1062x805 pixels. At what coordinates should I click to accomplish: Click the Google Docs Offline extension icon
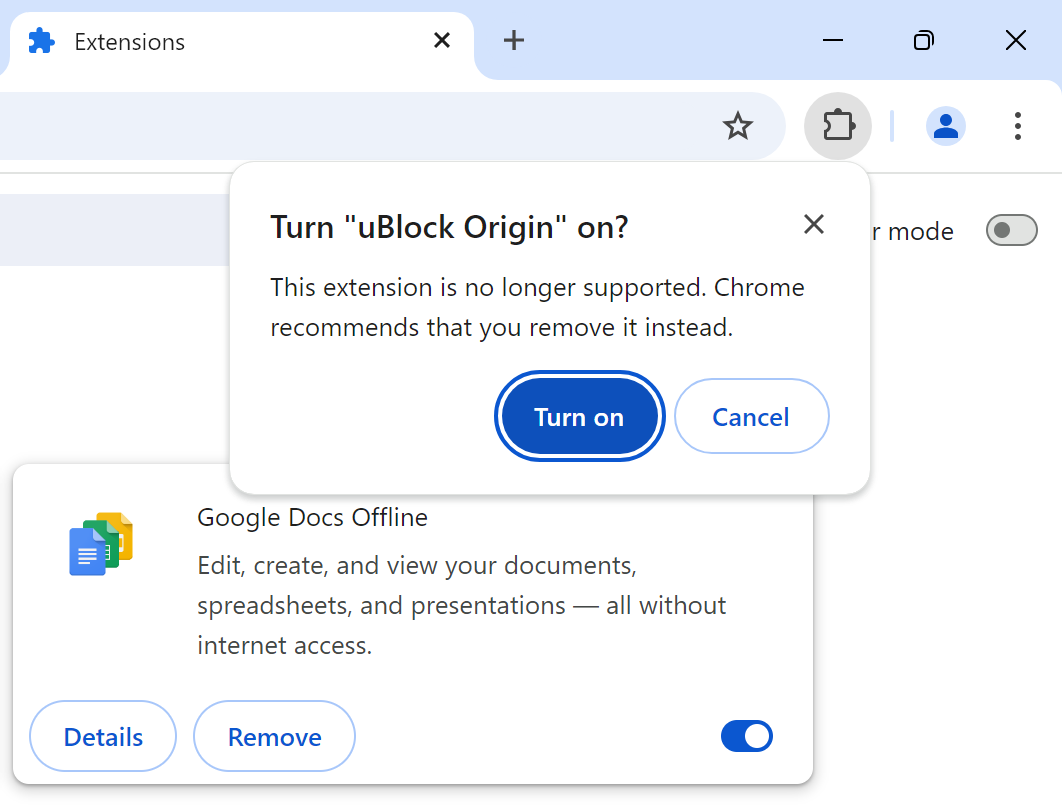tap(101, 545)
